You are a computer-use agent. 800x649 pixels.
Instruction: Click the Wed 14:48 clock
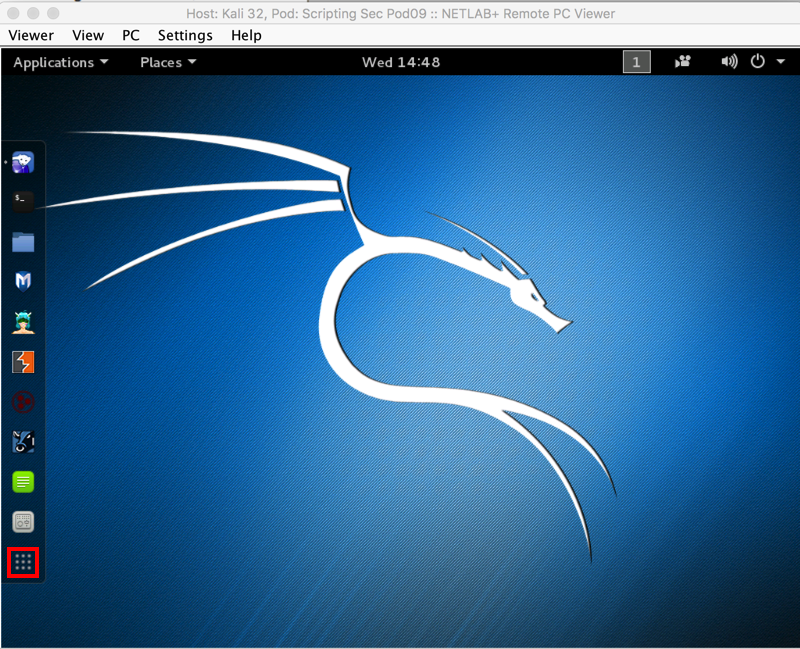coord(401,62)
